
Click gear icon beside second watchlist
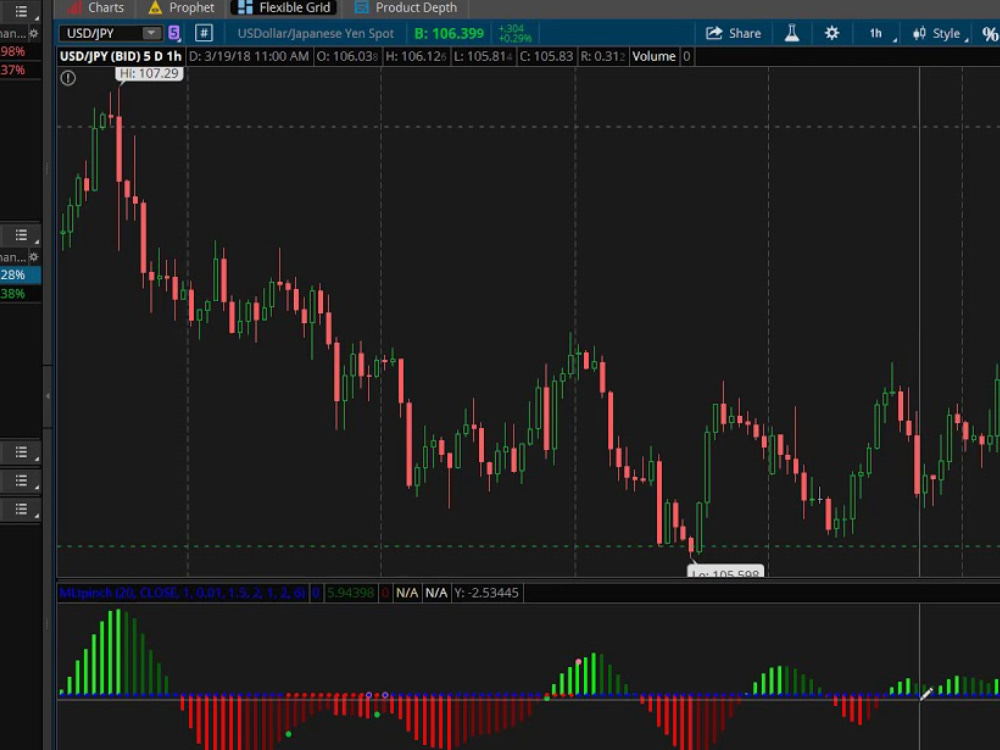[34, 257]
